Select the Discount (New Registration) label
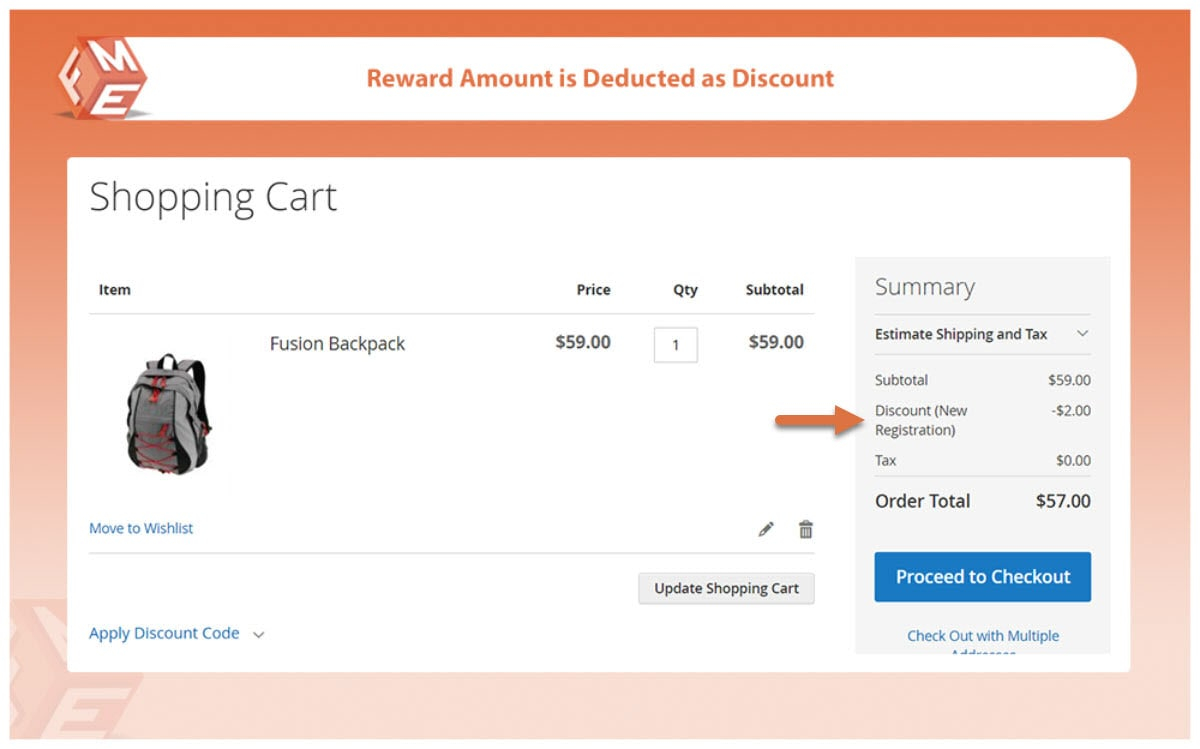Viewport: 1200px width, 749px height. coord(921,420)
